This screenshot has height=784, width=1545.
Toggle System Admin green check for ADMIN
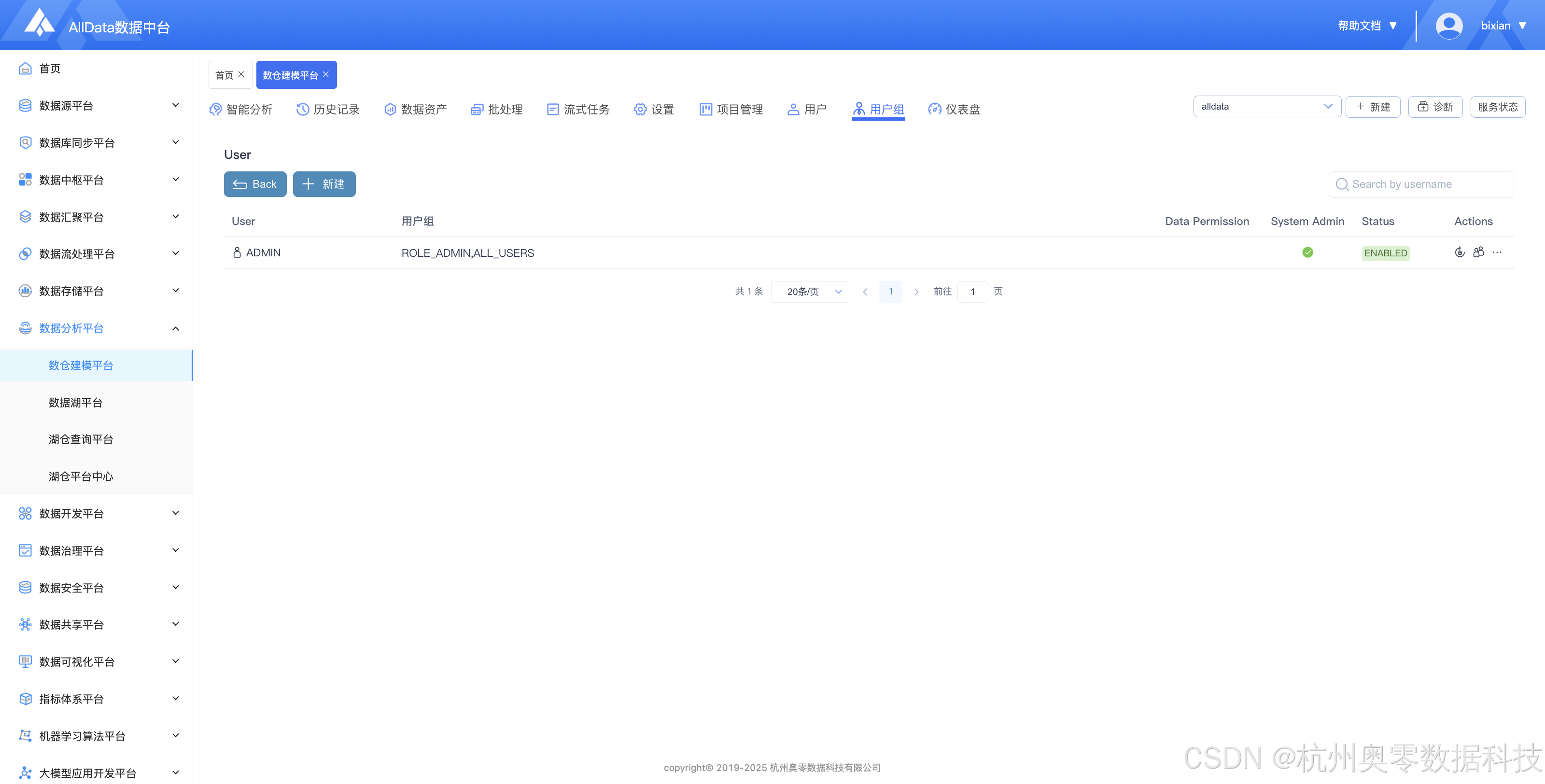(1307, 252)
